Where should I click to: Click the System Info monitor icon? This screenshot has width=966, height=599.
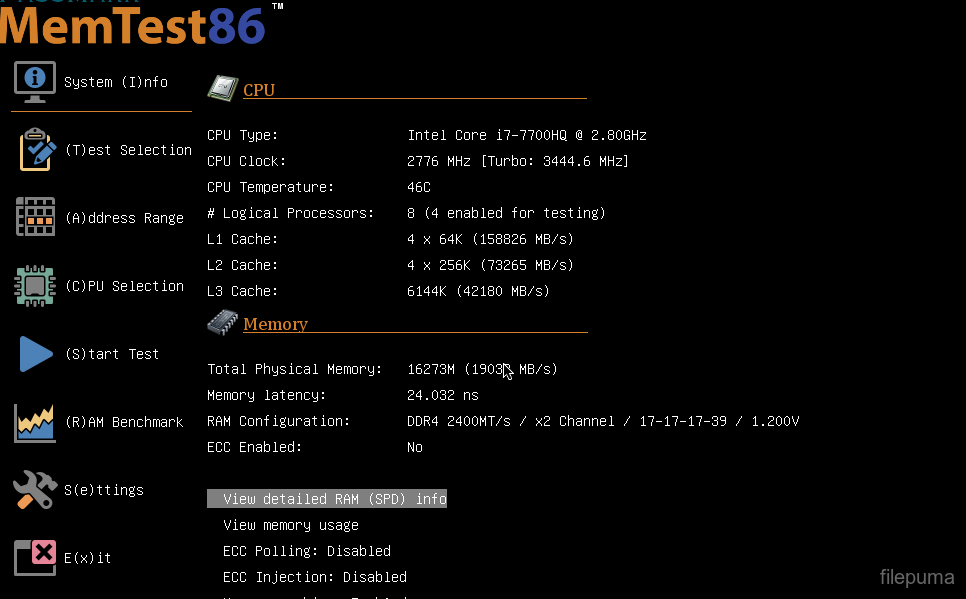click(35, 81)
